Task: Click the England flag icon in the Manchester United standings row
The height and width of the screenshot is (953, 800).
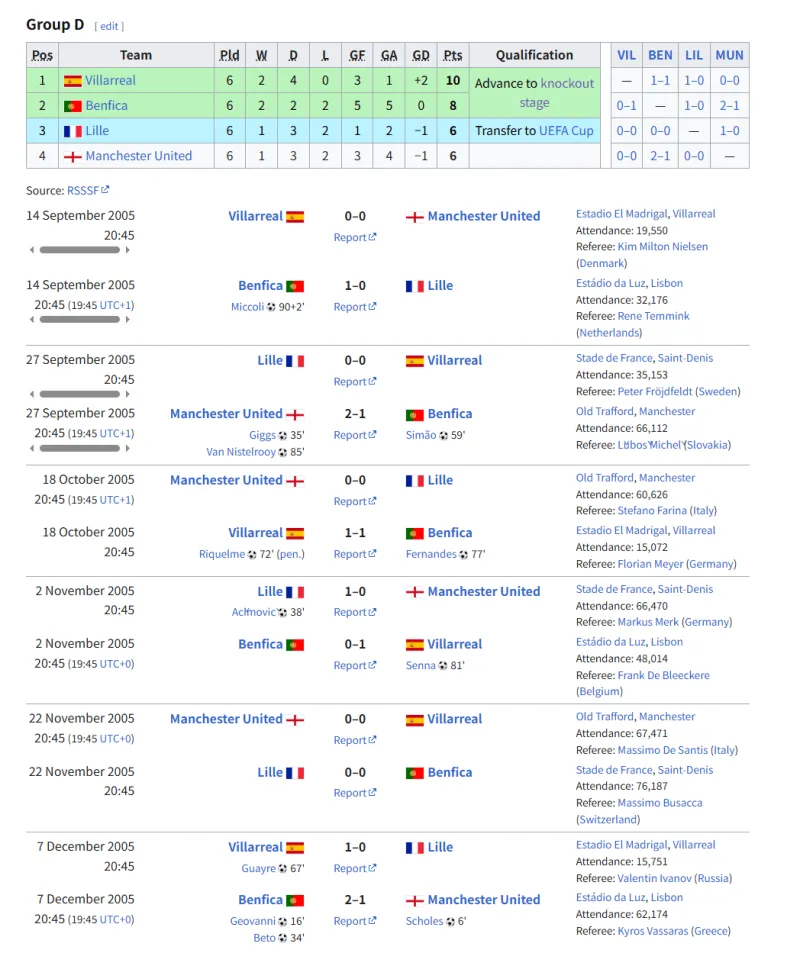Action: [x=73, y=157]
